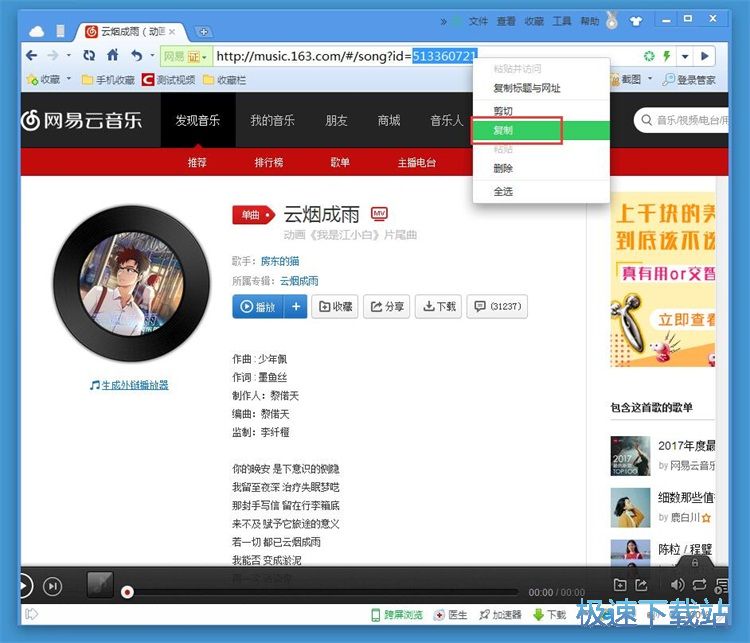Reload page with refresh icon
This screenshot has width=750, height=643.
(x=89, y=56)
